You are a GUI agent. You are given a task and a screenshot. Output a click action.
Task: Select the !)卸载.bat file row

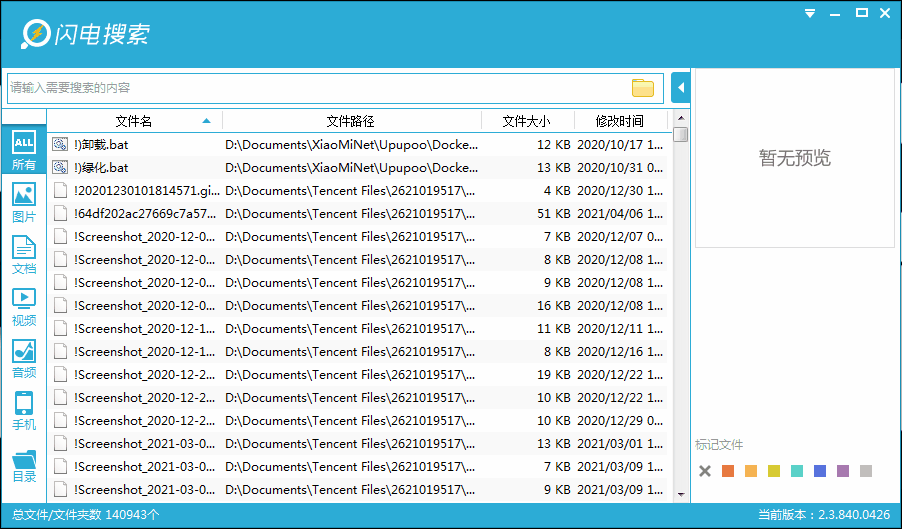click(x=358, y=144)
